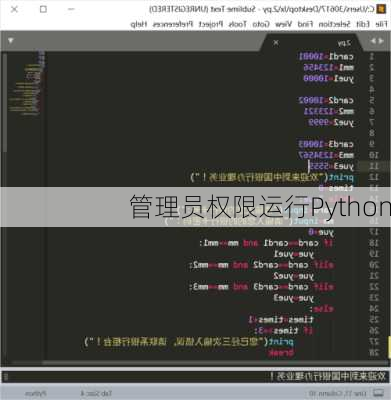Click the panel switcher icon in status bar

[x=378, y=393]
